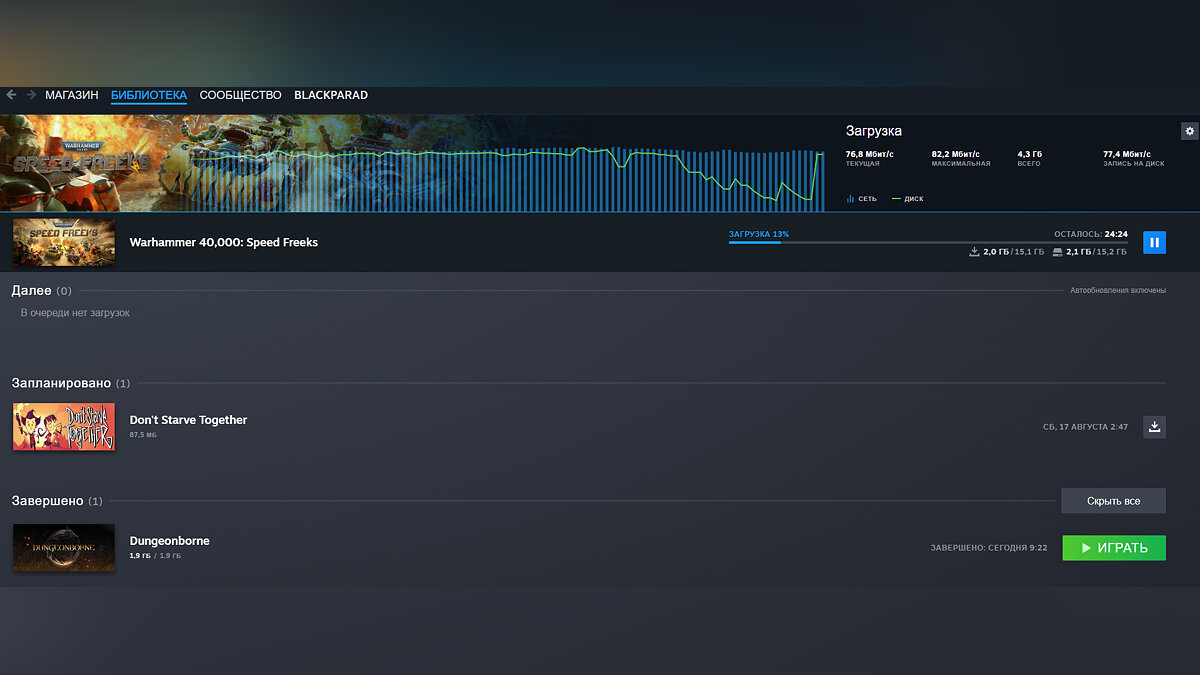The image size is (1200, 675).
Task: Click the Warhammer 40,000: Speed Freeks title
Action: [x=224, y=242]
